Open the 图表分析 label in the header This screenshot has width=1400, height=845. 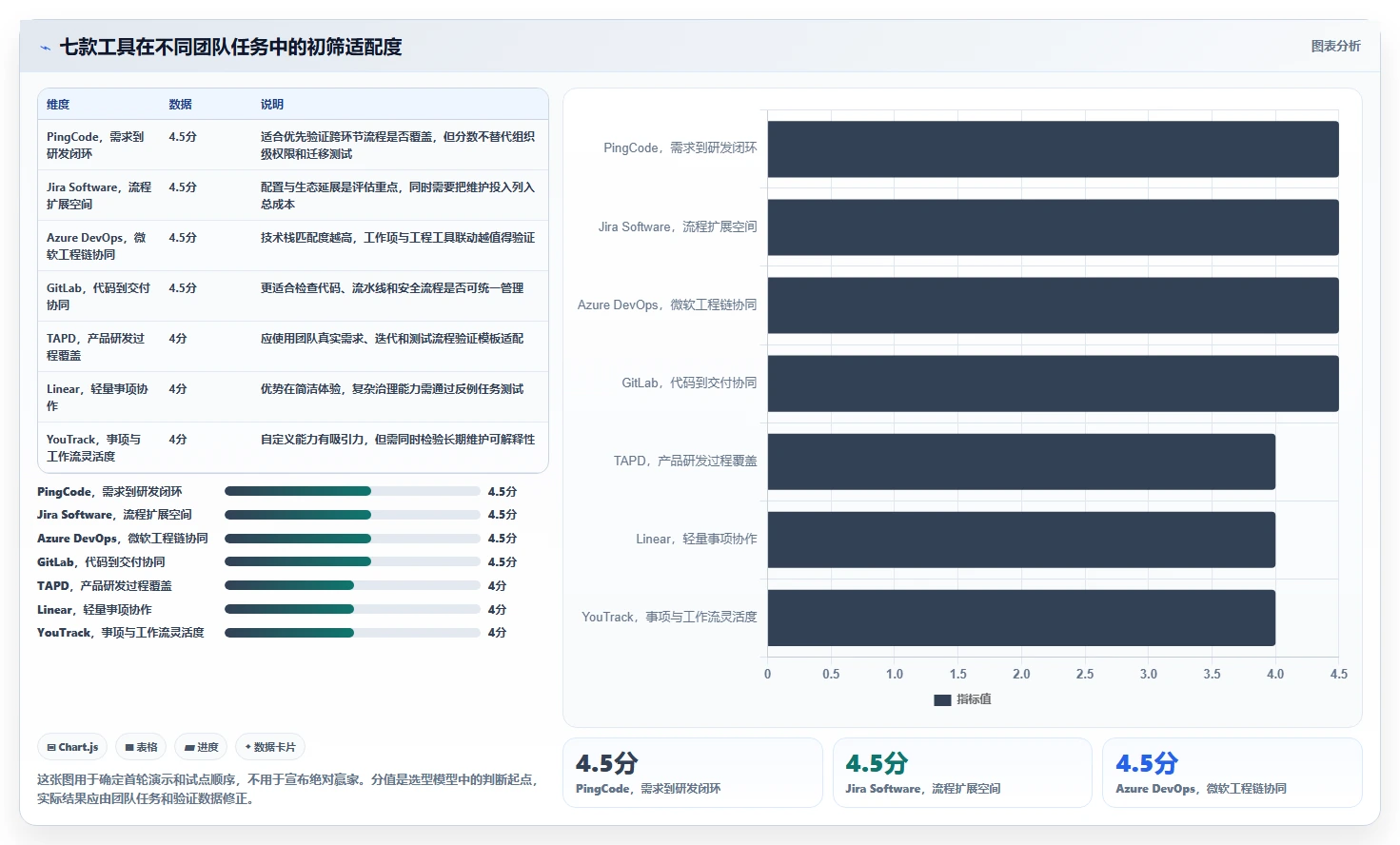pyautogui.click(x=1335, y=46)
